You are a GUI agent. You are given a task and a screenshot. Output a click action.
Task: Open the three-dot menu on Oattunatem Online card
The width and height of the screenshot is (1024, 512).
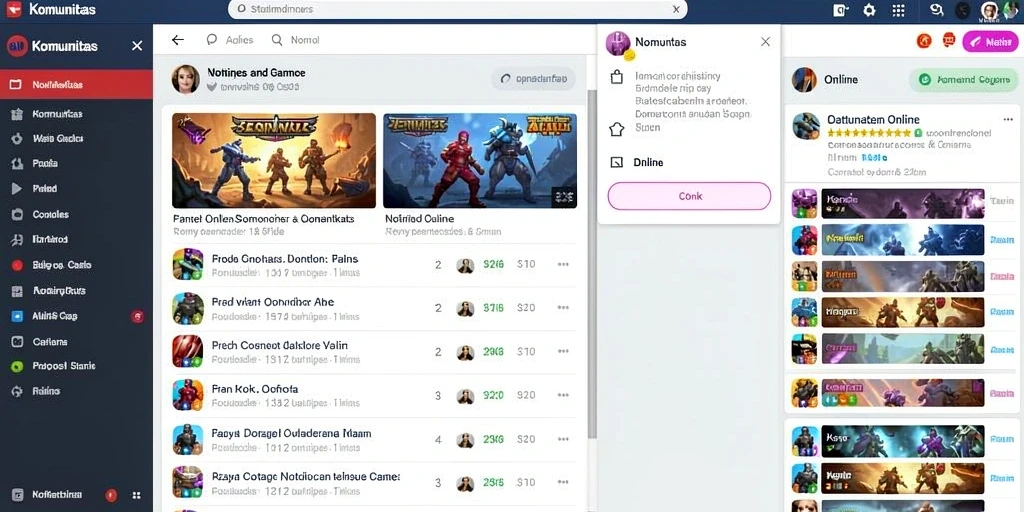[x=1008, y=120]
